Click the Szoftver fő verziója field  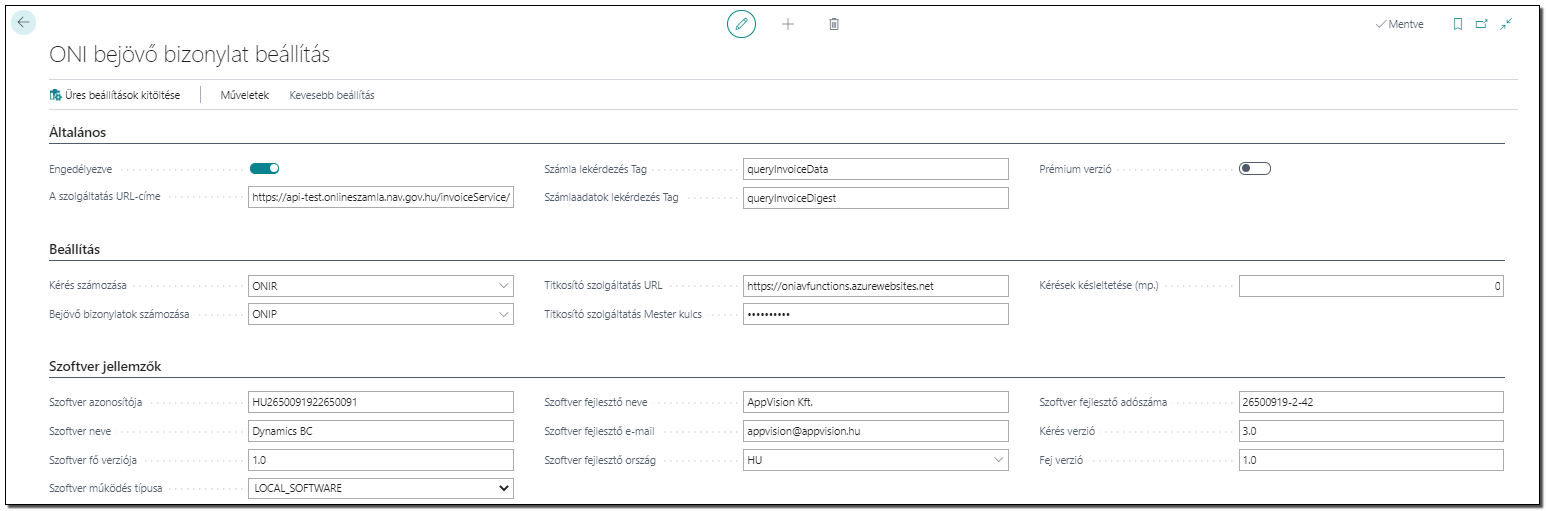coord(380,460)
